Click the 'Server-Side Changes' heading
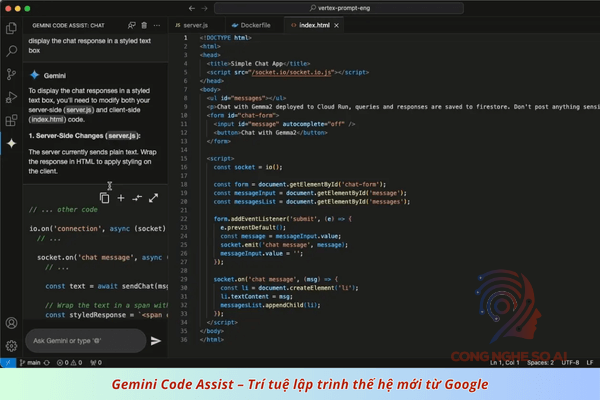The image size is (600, 400). coord(85,136)
